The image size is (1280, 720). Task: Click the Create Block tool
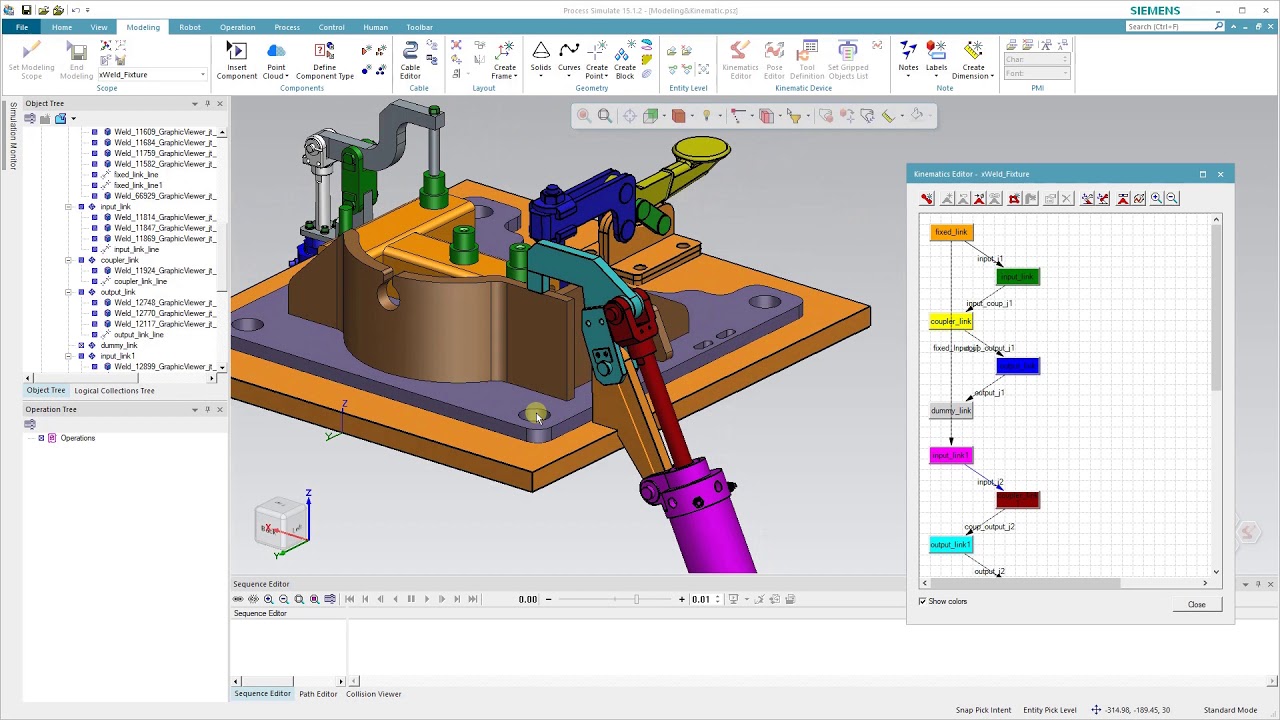(625, 60)
